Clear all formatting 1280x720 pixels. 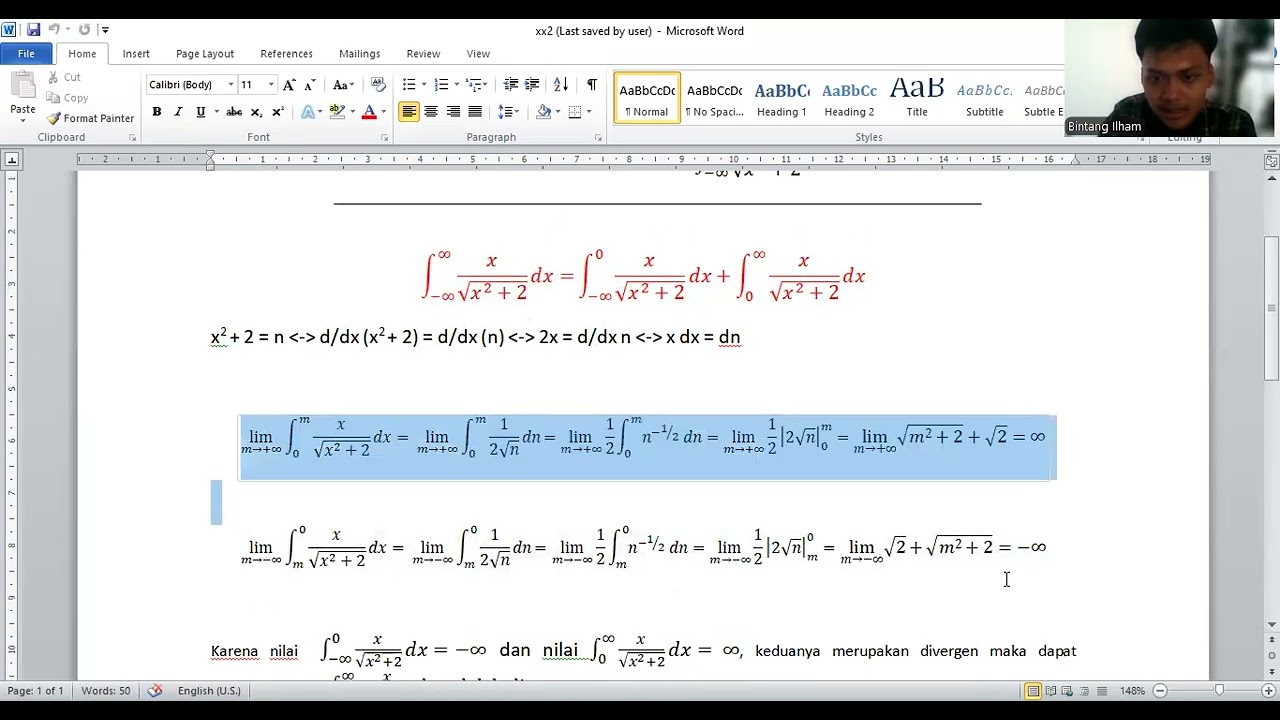pos(378,85)
